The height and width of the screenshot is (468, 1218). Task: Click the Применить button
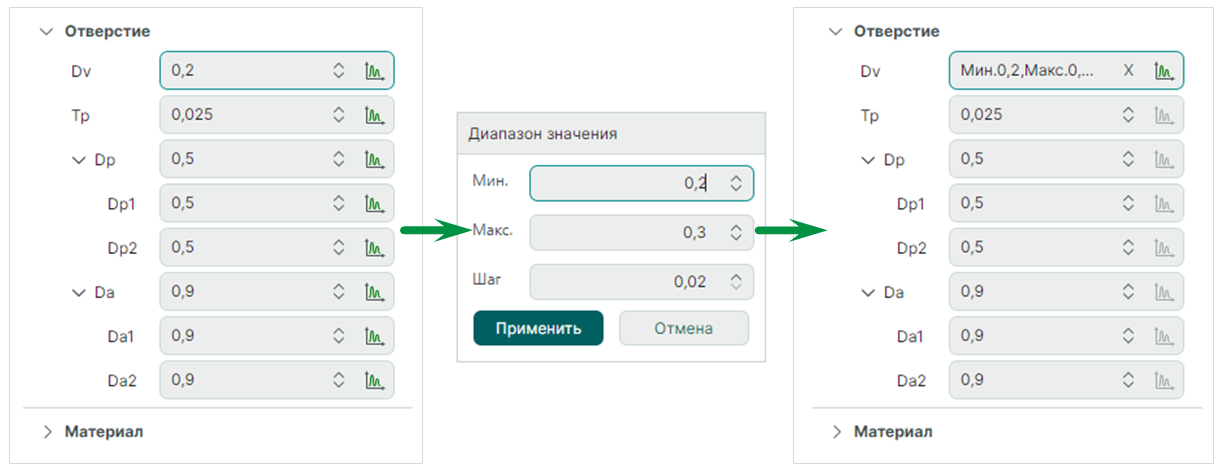(538, 328)
